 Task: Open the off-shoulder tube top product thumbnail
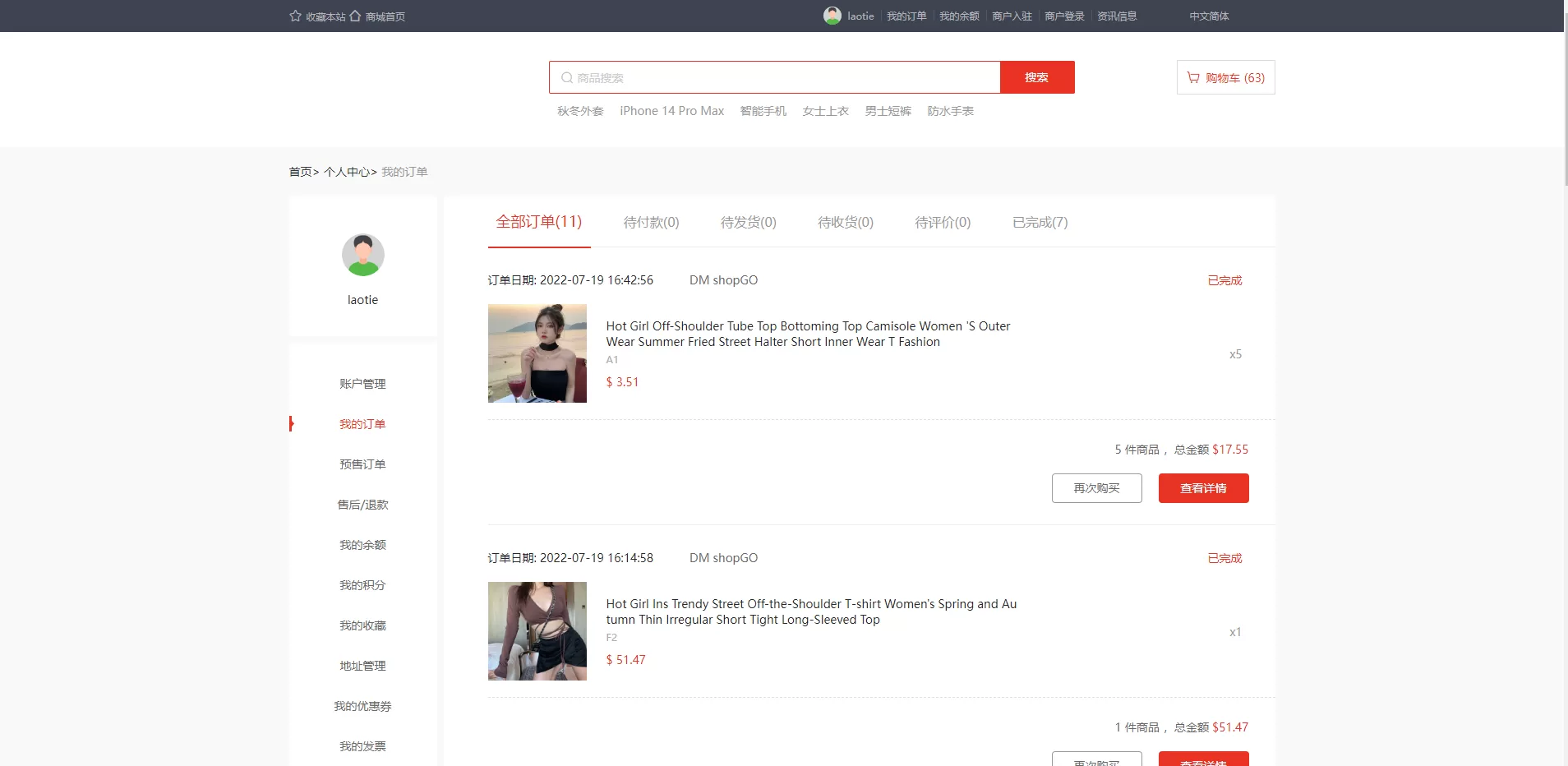pyautogui.click(x=537, y=353)
